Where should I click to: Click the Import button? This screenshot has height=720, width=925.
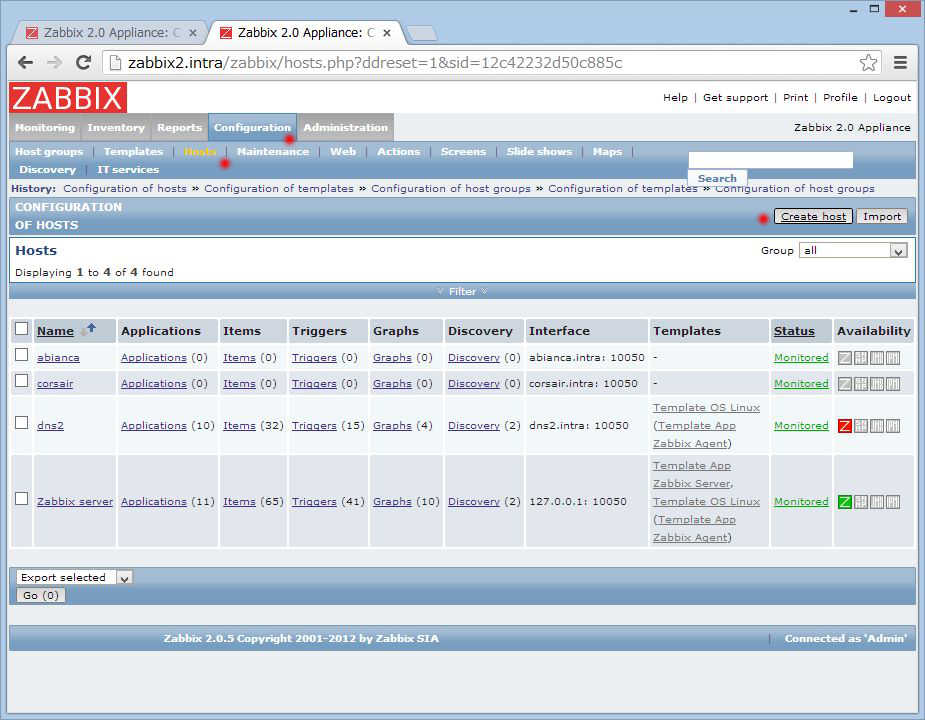coord(882,217)
